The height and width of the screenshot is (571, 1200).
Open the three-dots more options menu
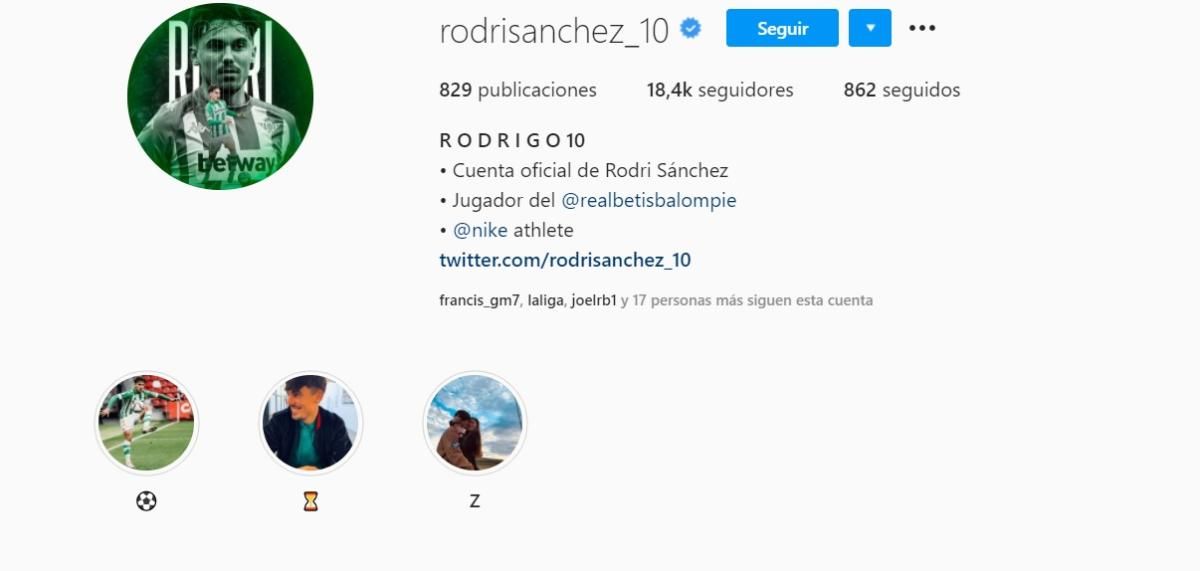click(922, 28)
